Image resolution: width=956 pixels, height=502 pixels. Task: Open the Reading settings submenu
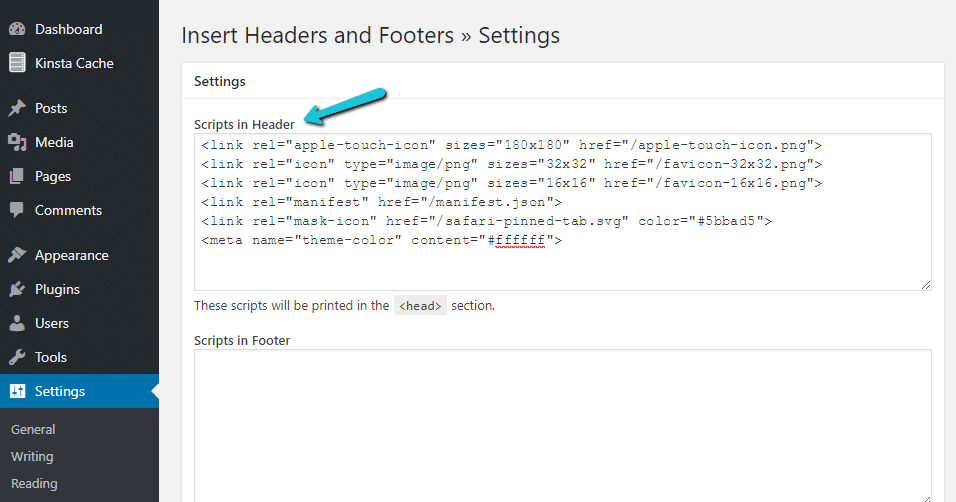(x=34, y=483)
